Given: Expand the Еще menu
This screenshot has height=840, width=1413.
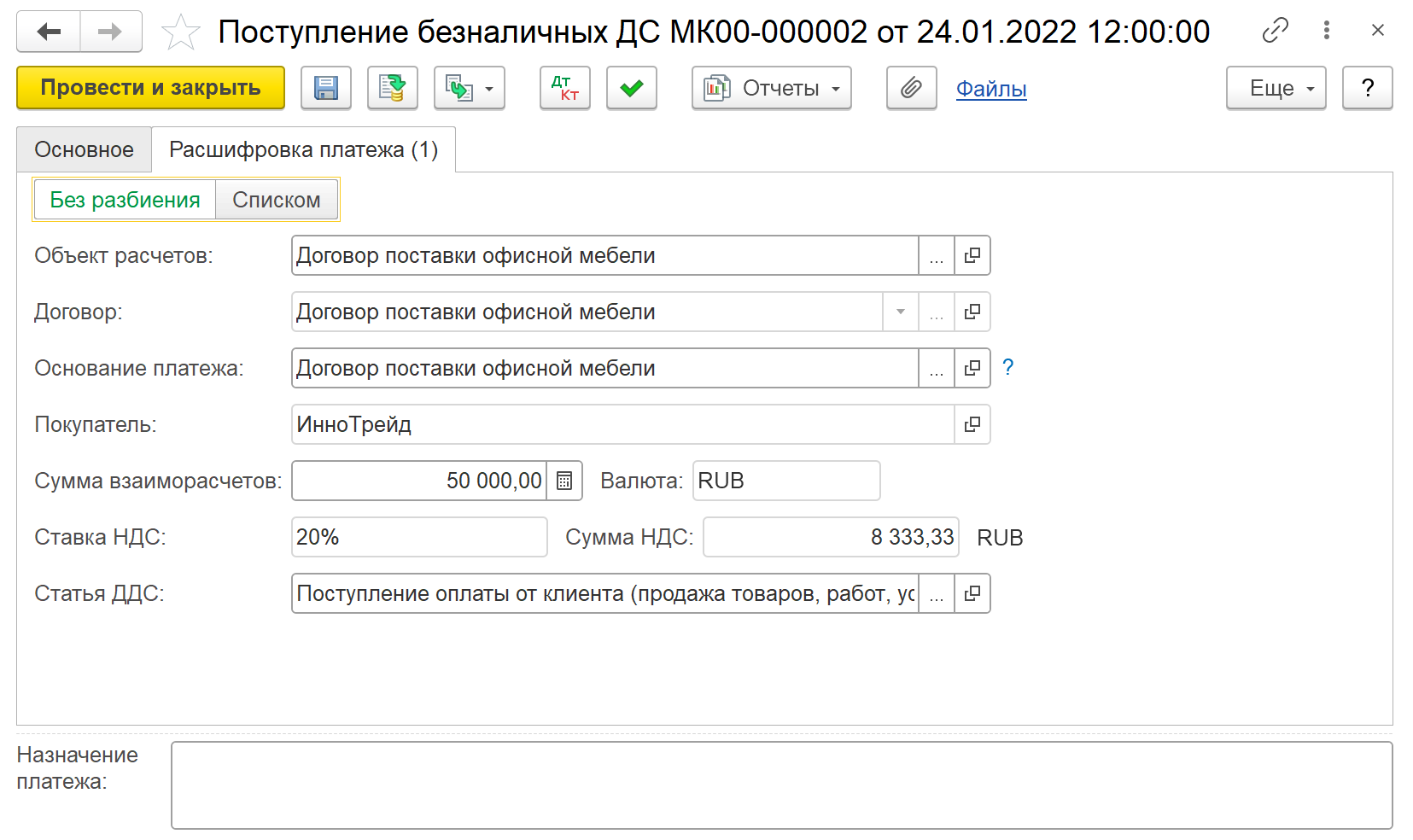Looking at the screenshot, I should click(1276, 88).
